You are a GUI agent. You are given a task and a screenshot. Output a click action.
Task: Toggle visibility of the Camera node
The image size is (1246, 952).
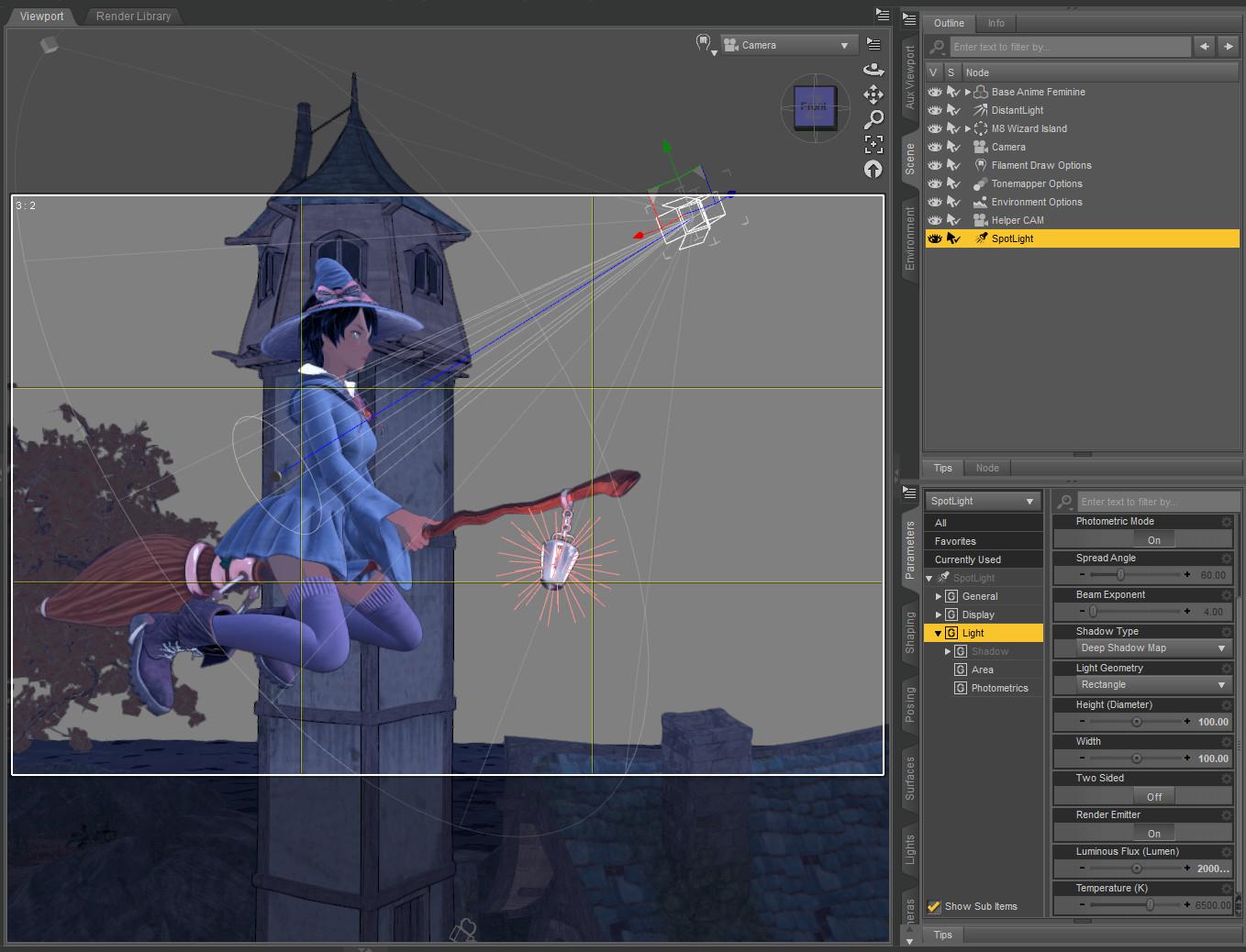[934, 147]
